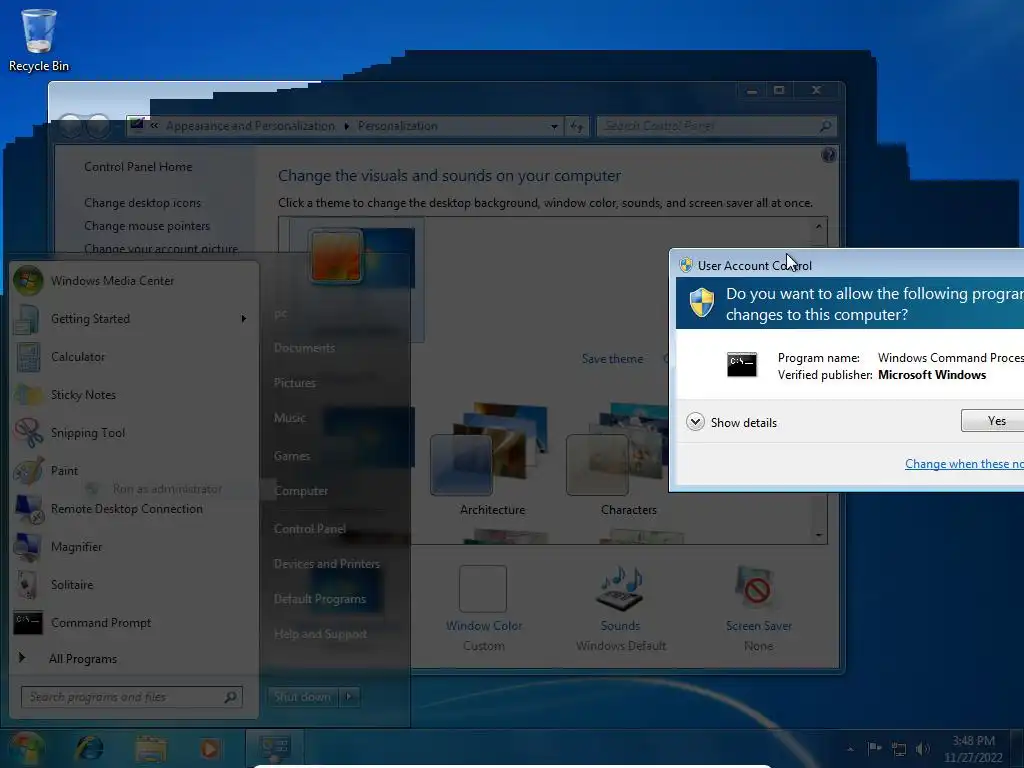Click the Windows Media Center icon
The height and width of the screenshot is (768, 1024).
28,281
